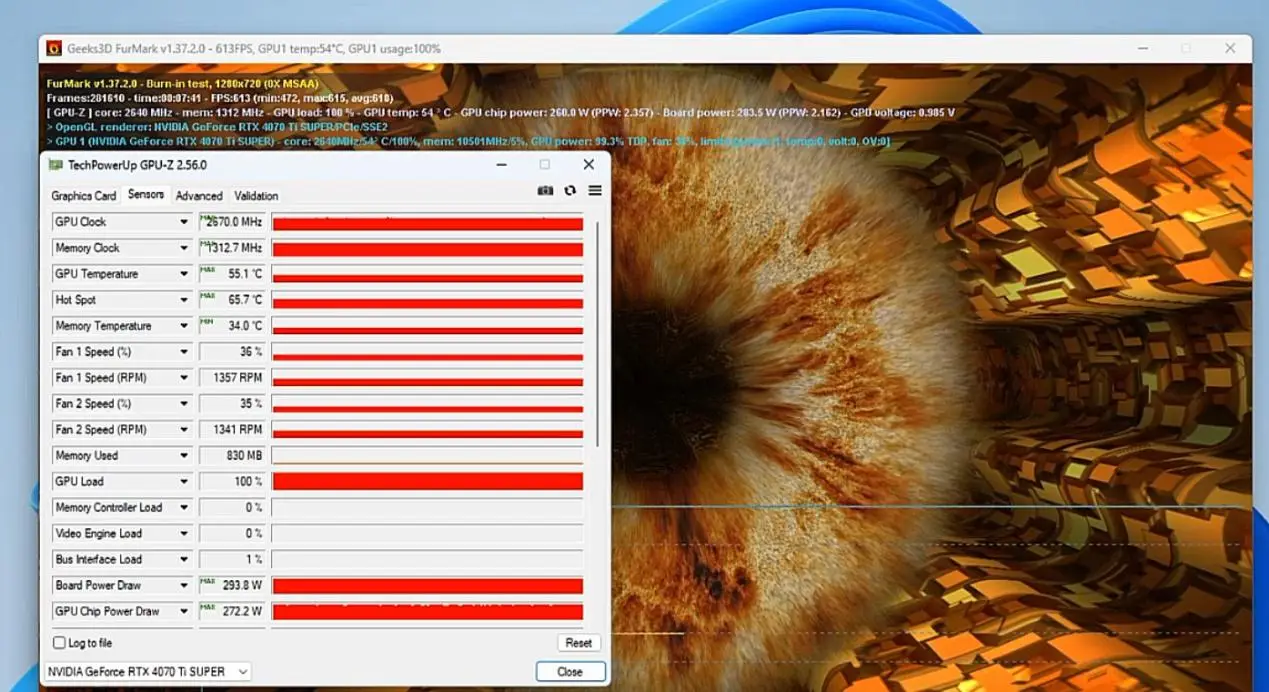Click the GPU-Z refresh icon
The height and width of the screenshot is (692, 1269).
click(x=570, y=191)
